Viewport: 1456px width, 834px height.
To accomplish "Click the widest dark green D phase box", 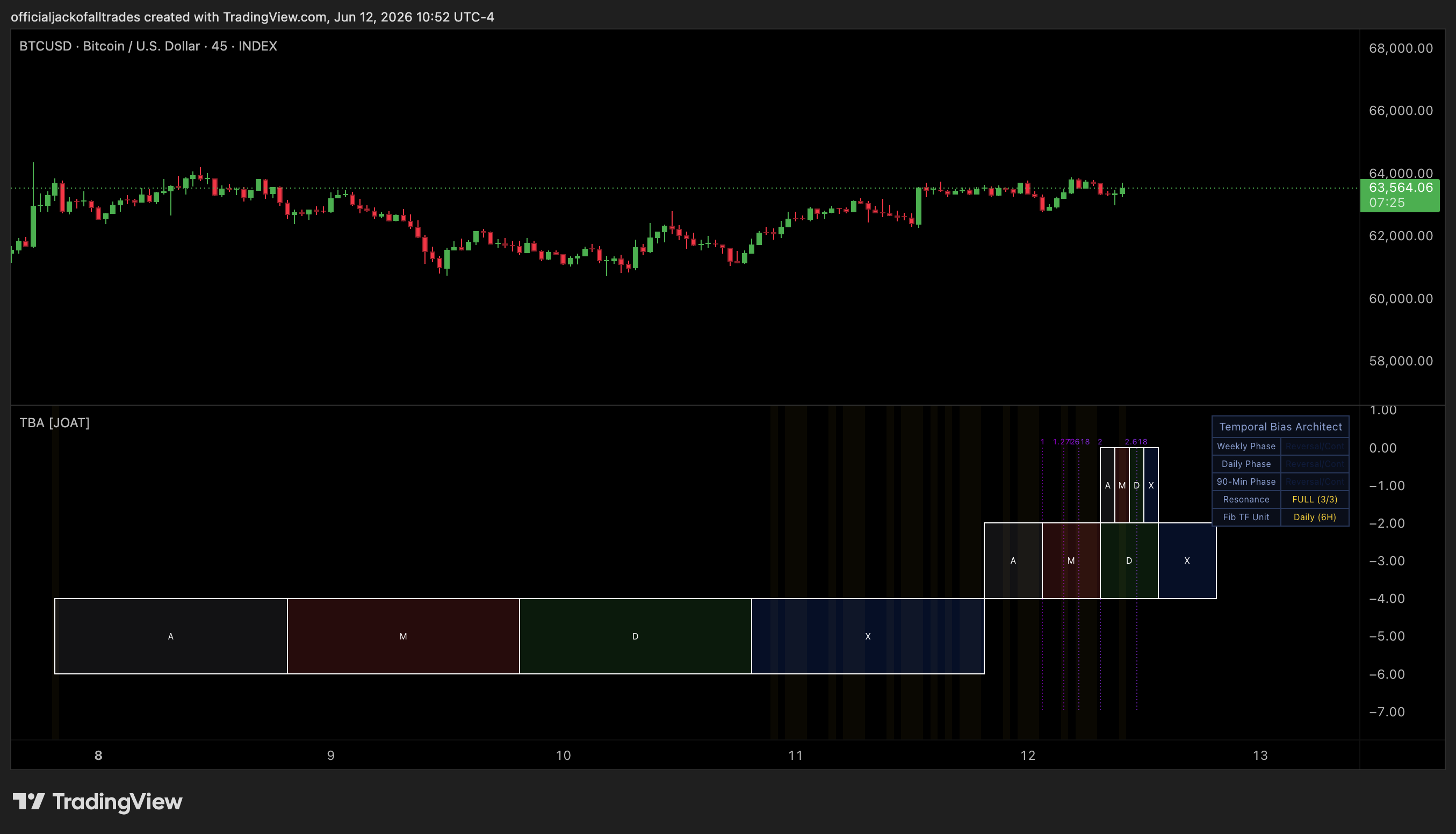I will pyautogui.click(x=635, y=636).
